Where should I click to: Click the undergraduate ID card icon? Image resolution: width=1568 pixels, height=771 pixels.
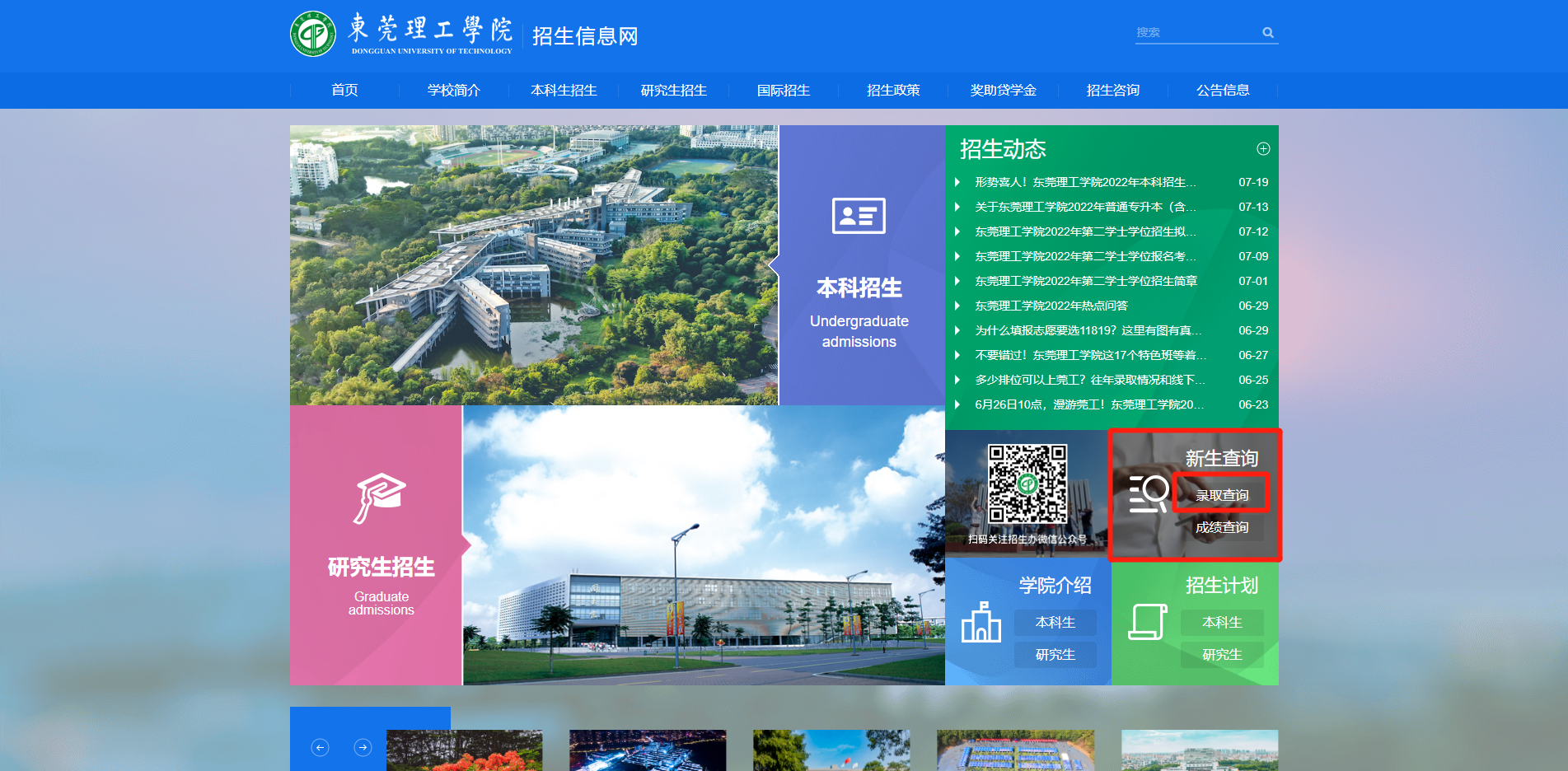tap(859, 216)
